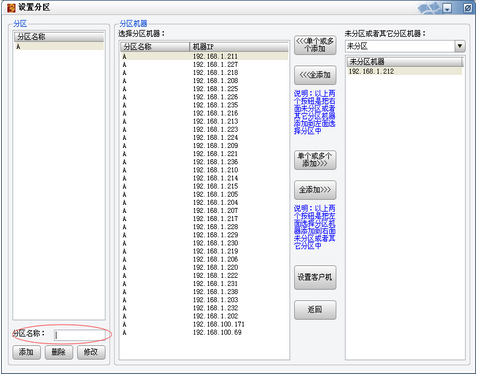
Task: Select machine row 192.168.1.221
Action: [x=204, y=154]
